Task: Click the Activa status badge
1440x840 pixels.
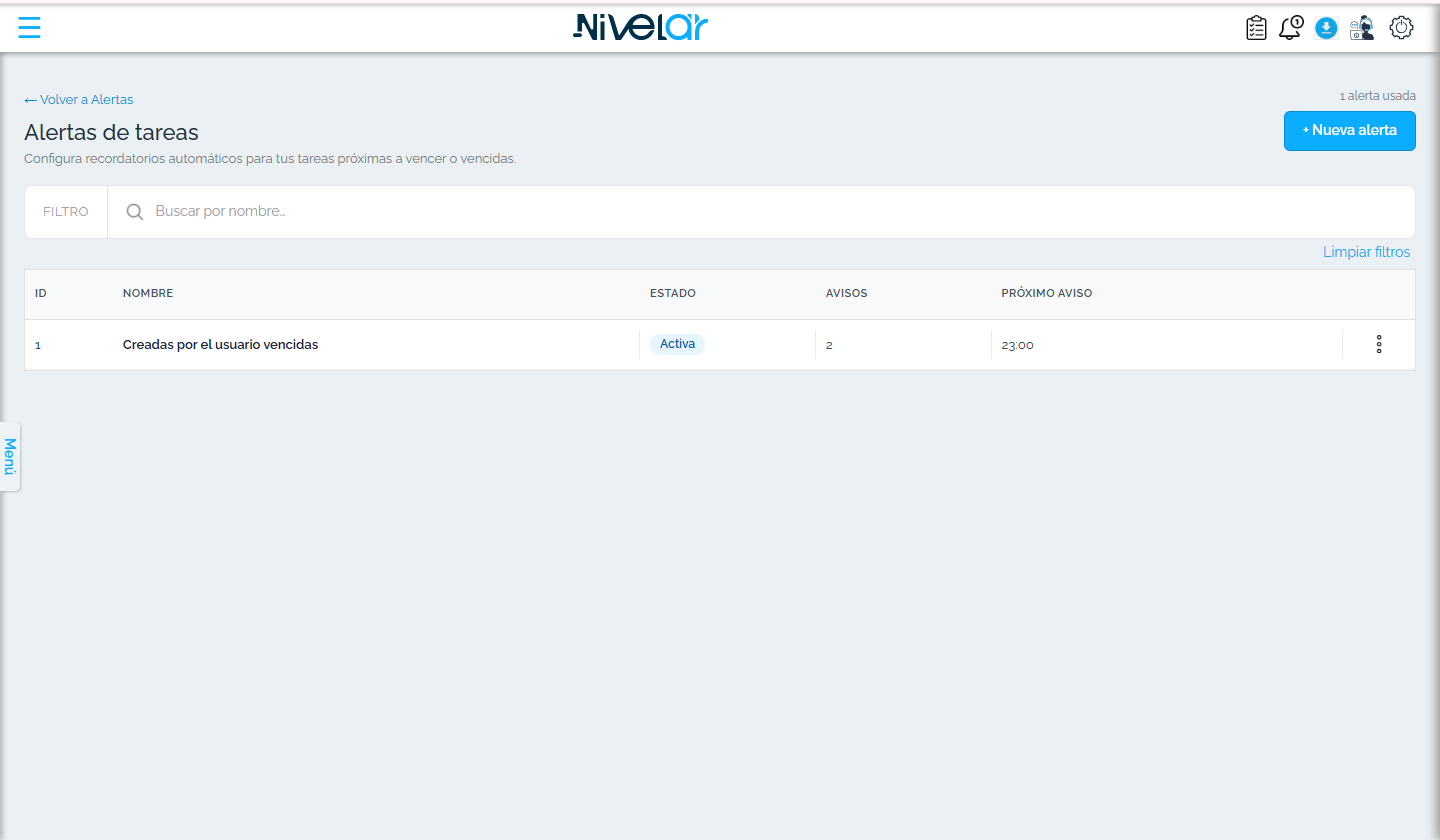Action: (x=677, y=344)
